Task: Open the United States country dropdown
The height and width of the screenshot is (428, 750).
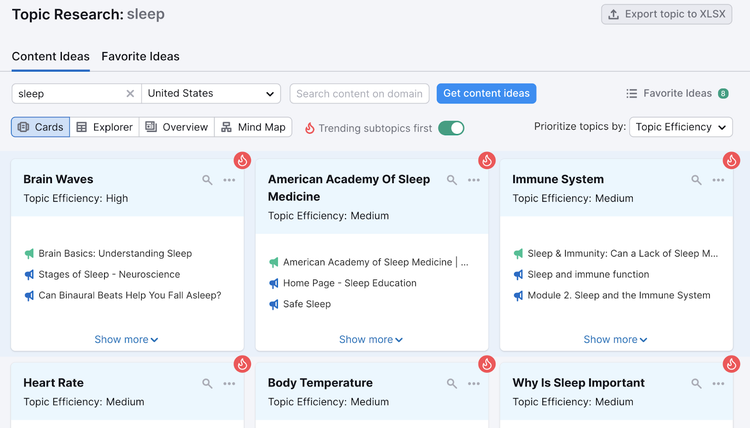Action: 211,94
